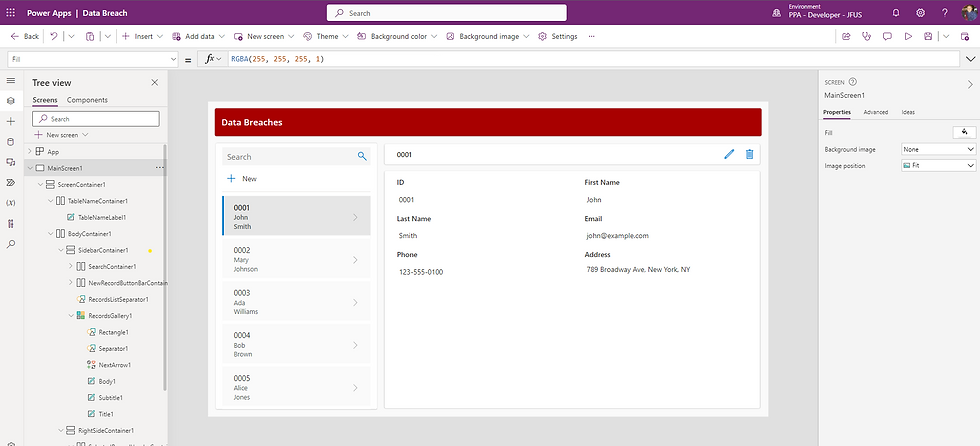Image resolution: width=980 pixels, height=446 pixels.
Task: Open Background image dropdown set to None
Action: (x=939, y=149)
